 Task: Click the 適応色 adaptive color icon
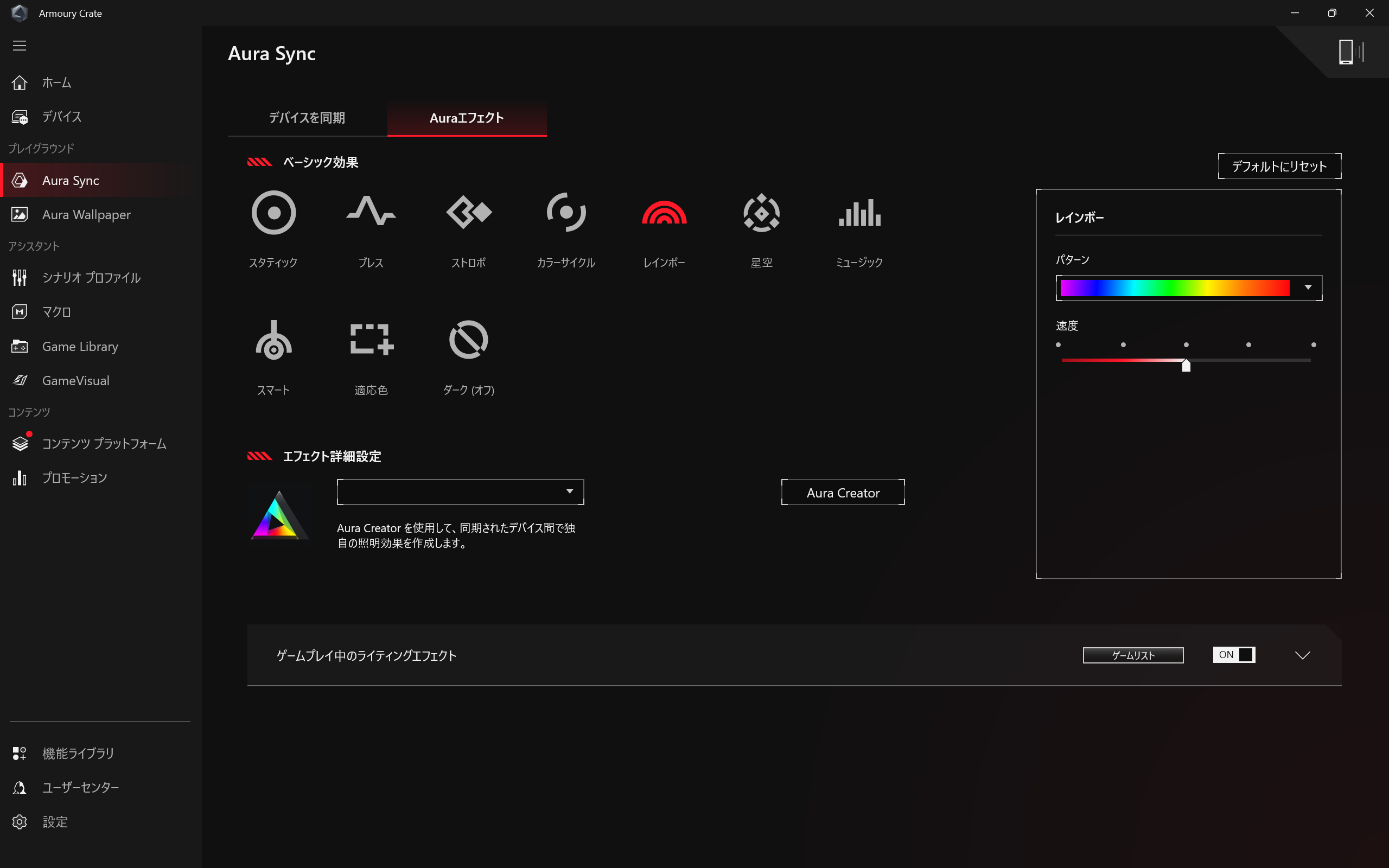371,341
